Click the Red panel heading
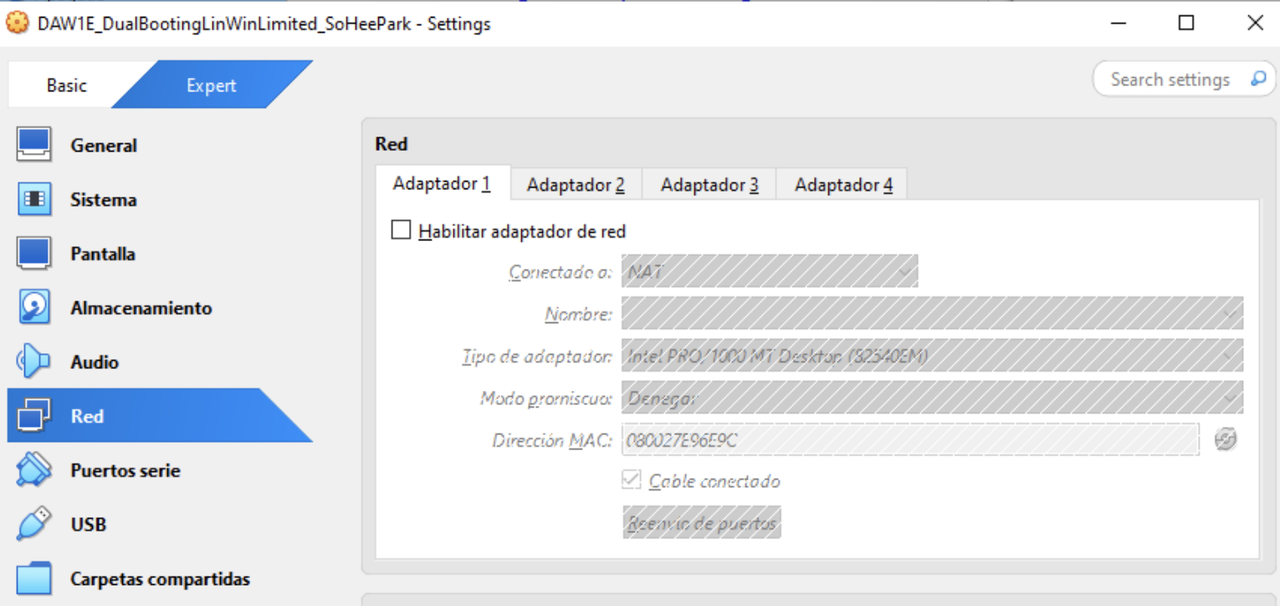The height and width of the screenshot is (606, 1280). (x=391, y=144)
